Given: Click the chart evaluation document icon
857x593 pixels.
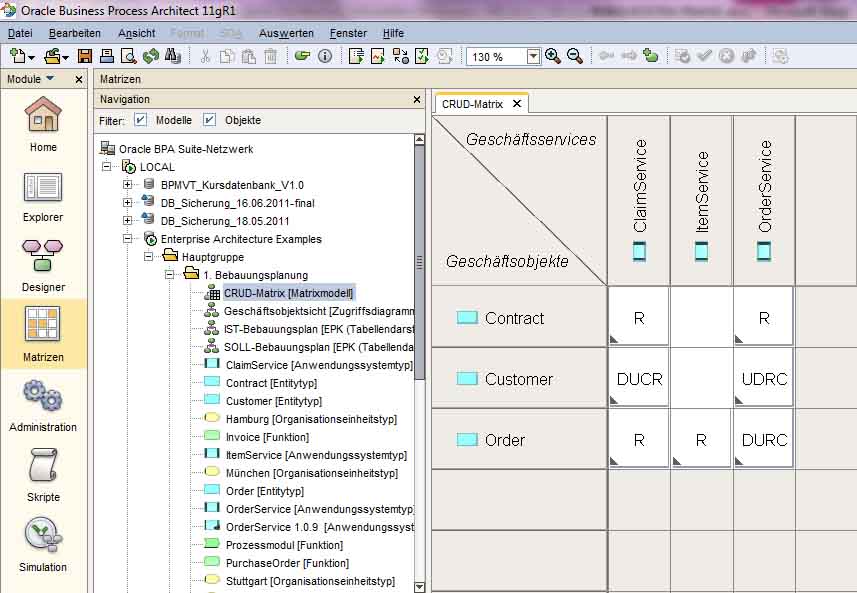Looking at the screenshot, I should point(378,56).
